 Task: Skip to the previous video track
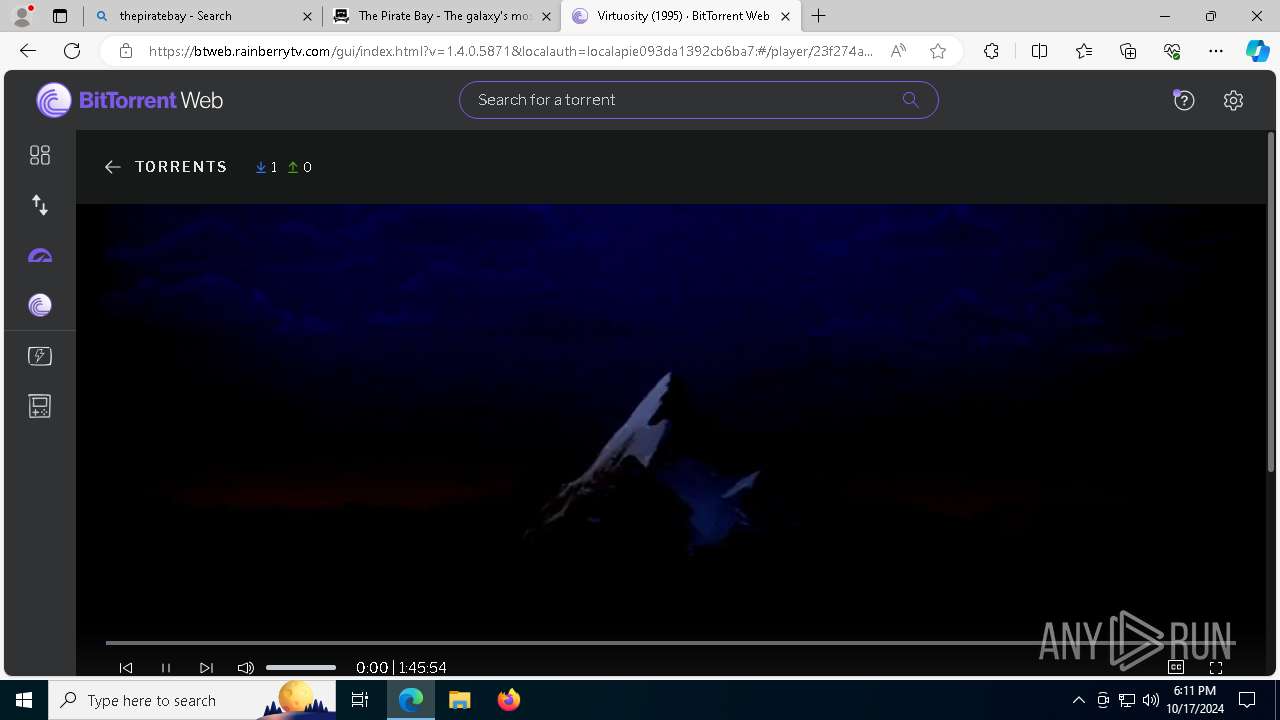point(126,667)
